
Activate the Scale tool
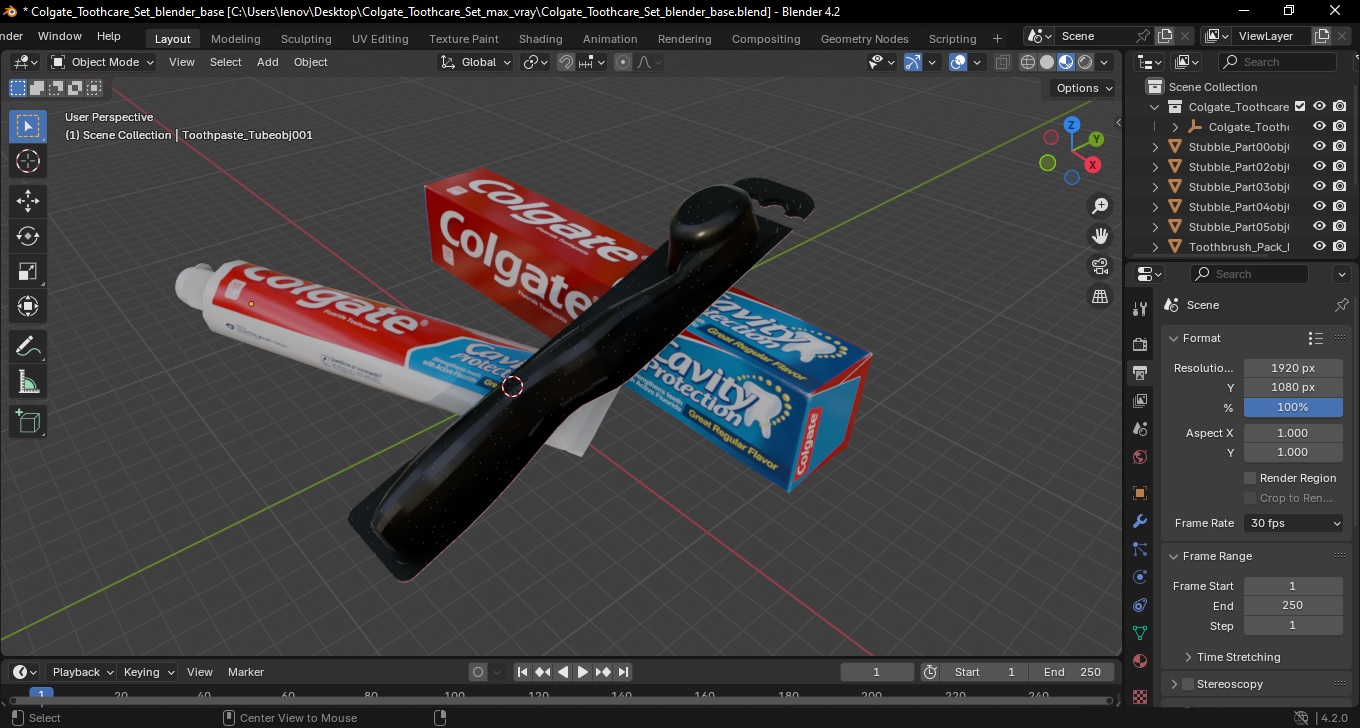28,271
